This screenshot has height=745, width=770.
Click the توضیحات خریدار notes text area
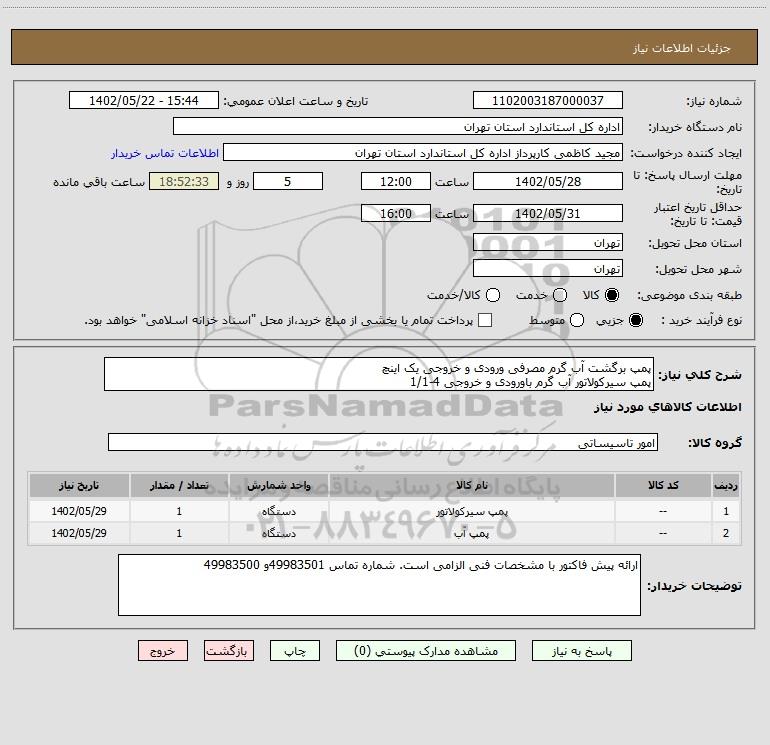tap(379, 585)
